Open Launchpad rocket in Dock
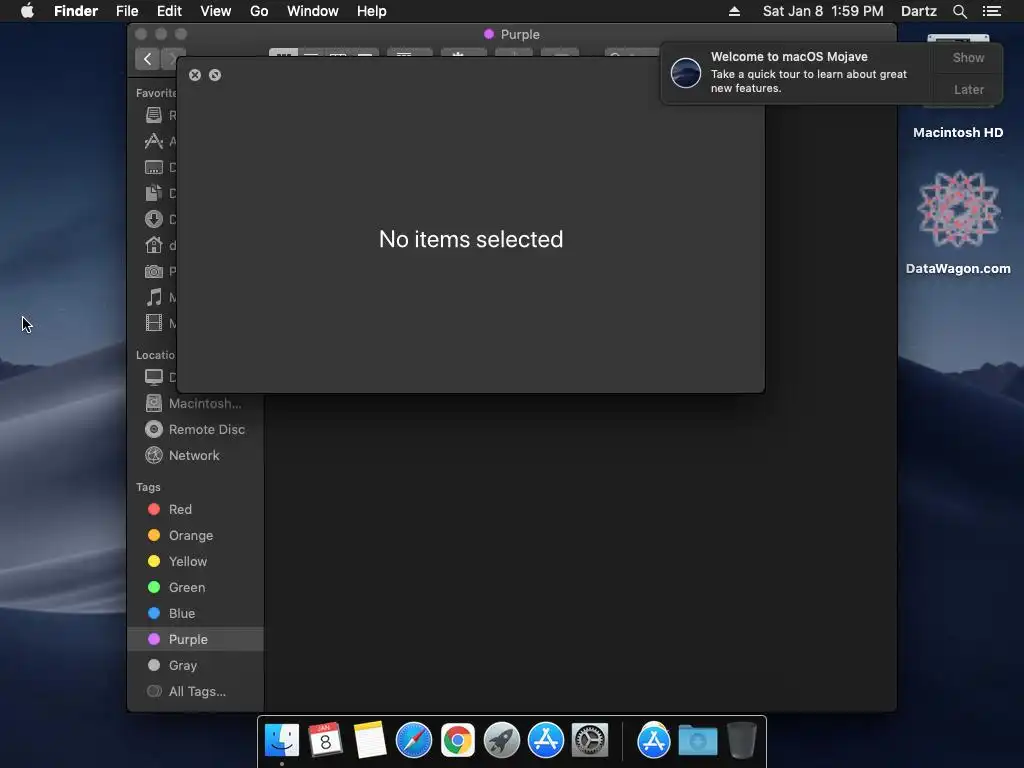 point(502,740)
